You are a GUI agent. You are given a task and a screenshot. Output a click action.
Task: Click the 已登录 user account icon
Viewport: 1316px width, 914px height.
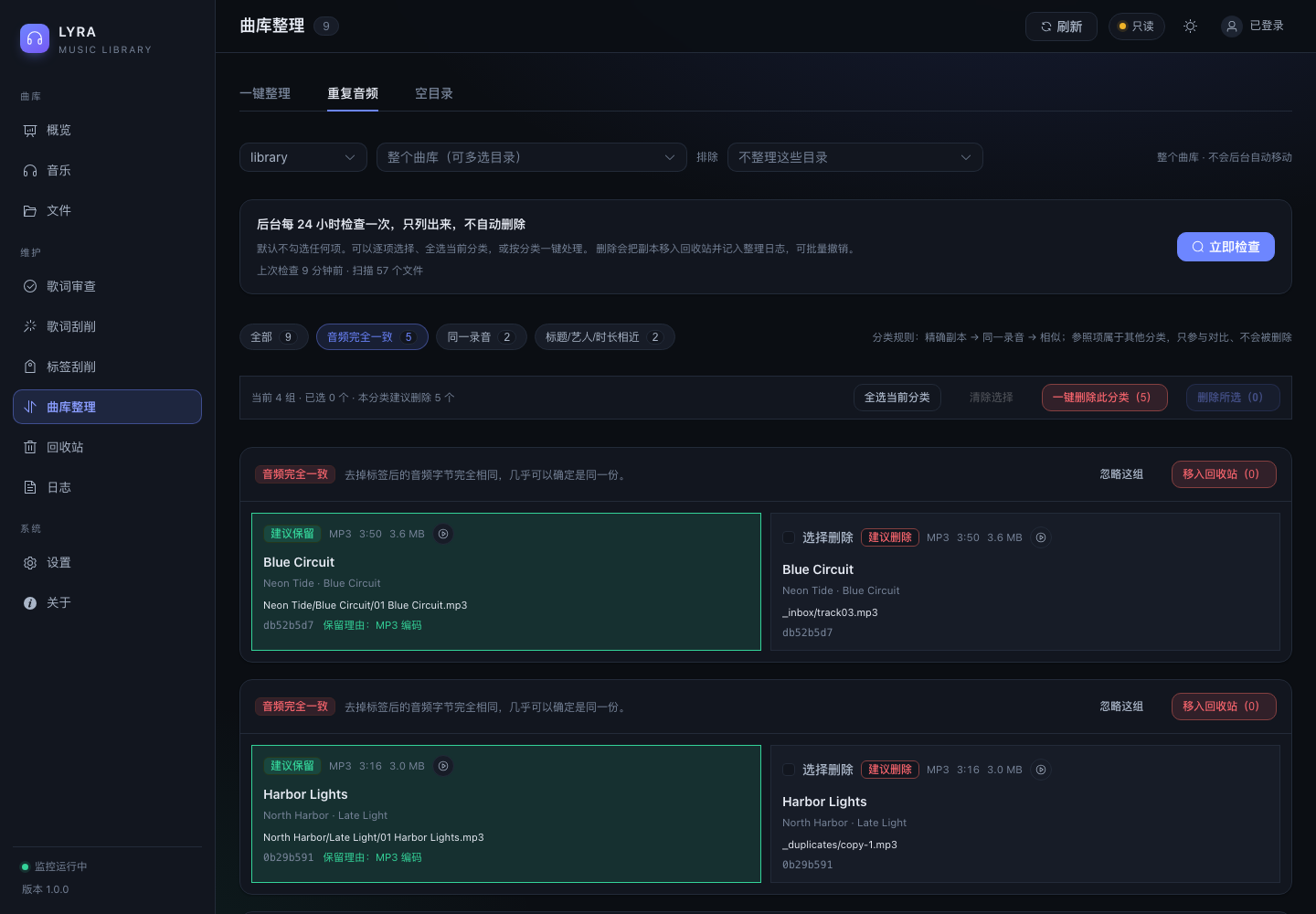click(1232, 27)
